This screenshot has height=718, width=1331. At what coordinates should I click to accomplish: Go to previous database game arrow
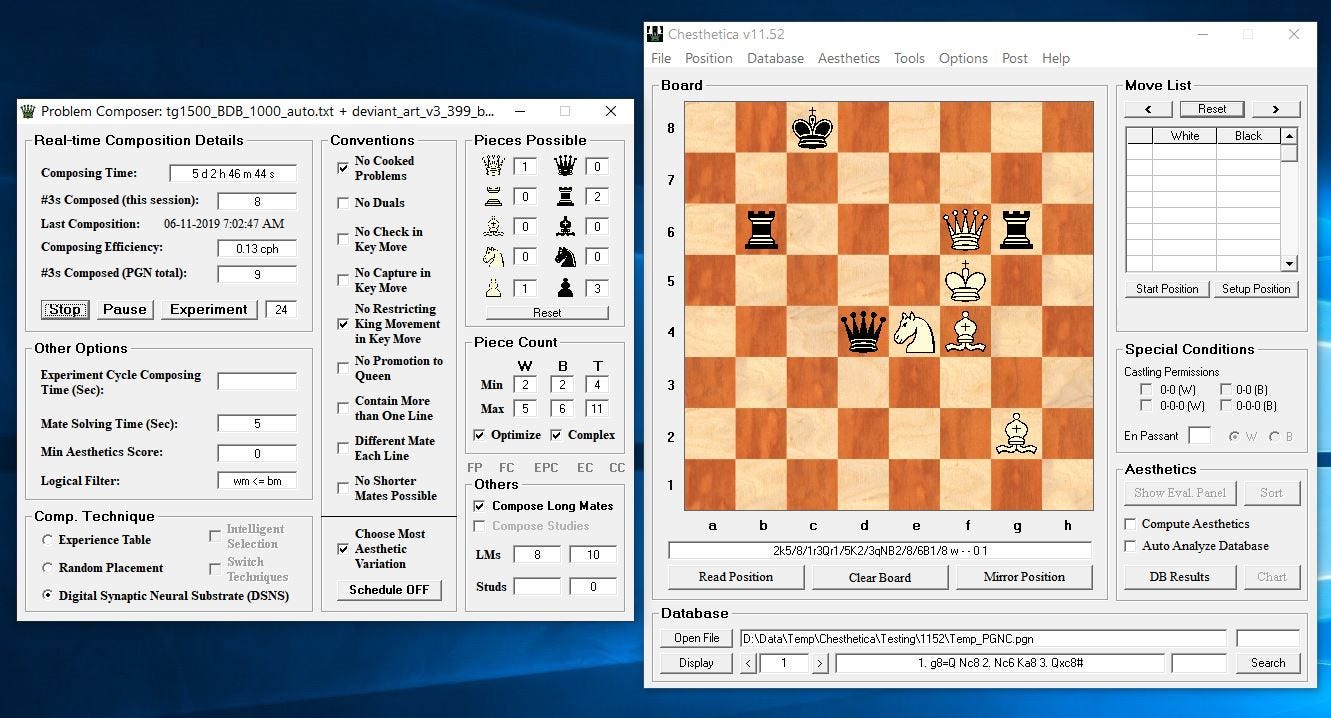click(x=749, y=663)
